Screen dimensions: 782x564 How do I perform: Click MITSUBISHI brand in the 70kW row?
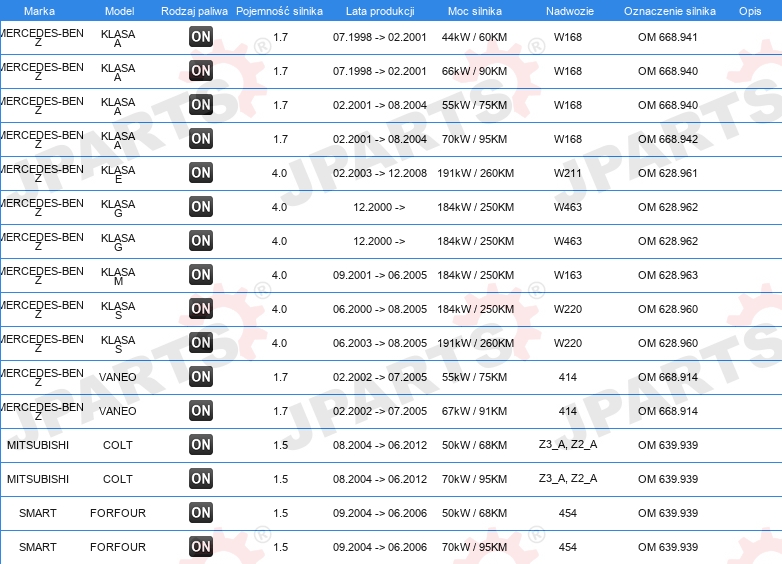(x=38, y=479)
